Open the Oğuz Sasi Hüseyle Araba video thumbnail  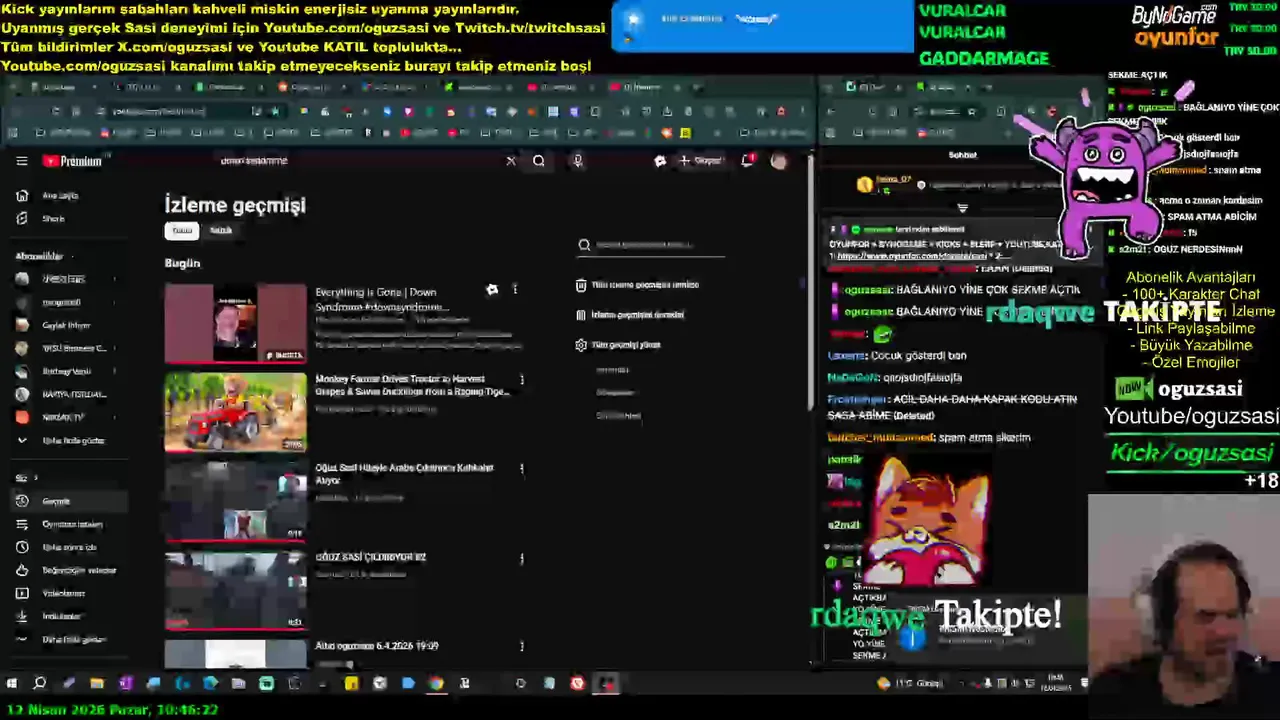[236, 501]
